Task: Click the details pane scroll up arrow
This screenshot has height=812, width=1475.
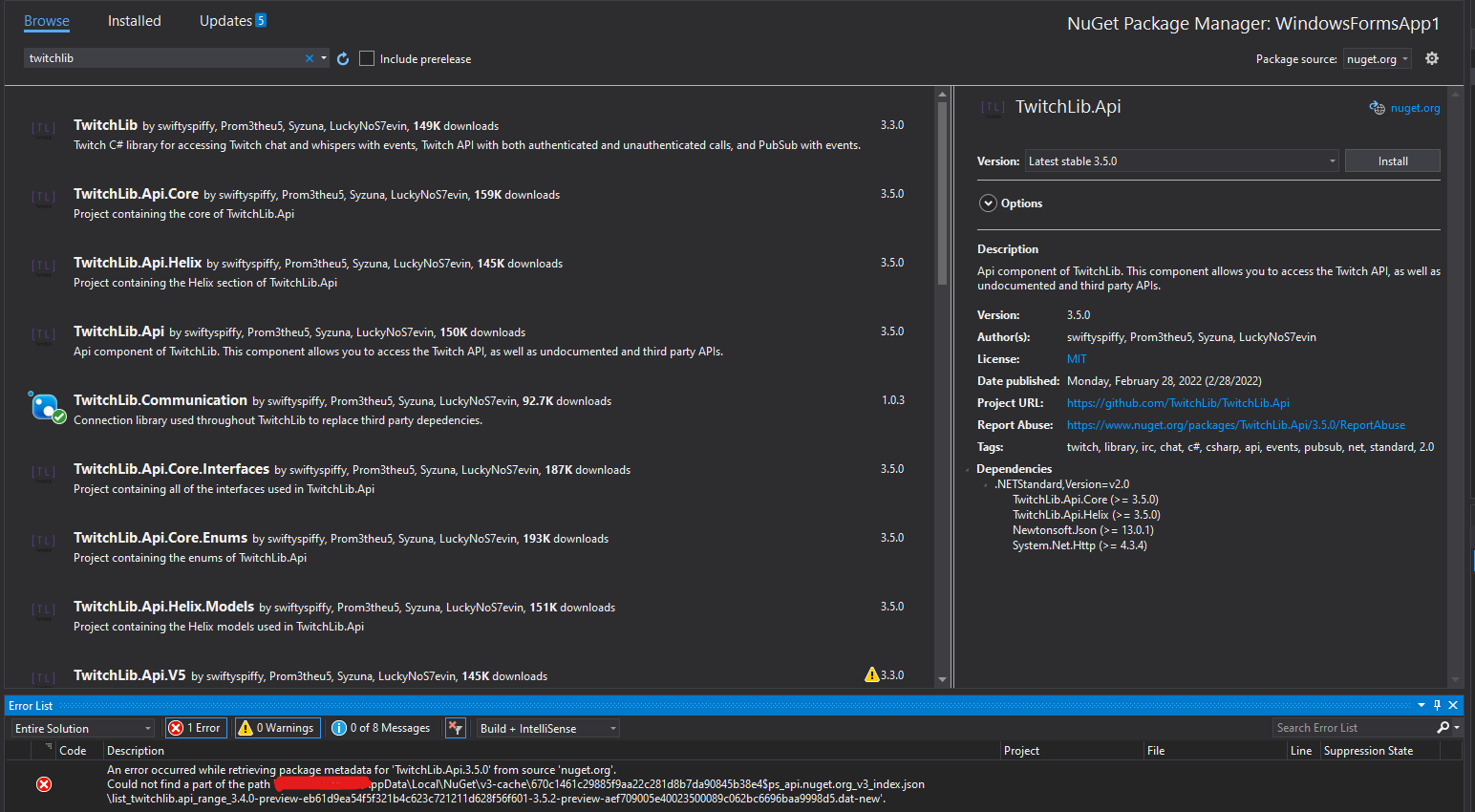Action: click(1456, 94)
